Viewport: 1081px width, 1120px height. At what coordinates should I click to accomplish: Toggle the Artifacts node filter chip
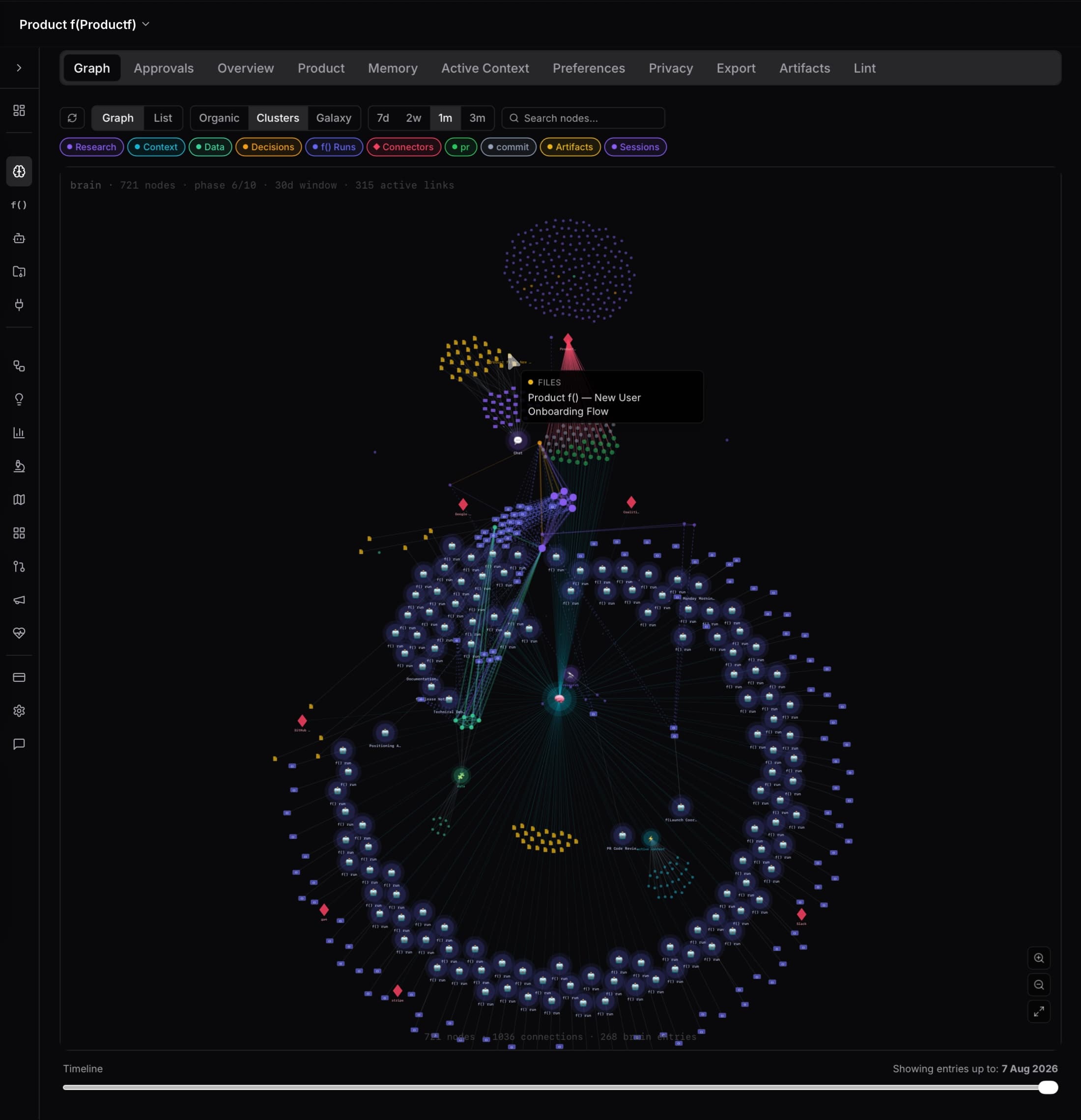[x=570, y=147]
